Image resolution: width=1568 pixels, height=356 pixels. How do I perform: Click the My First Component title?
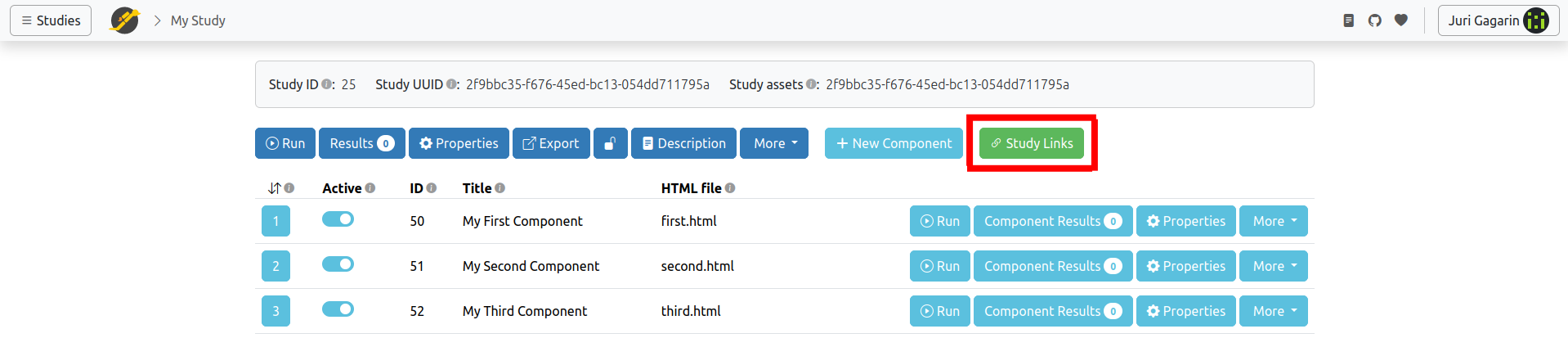[x=522, y=221]
